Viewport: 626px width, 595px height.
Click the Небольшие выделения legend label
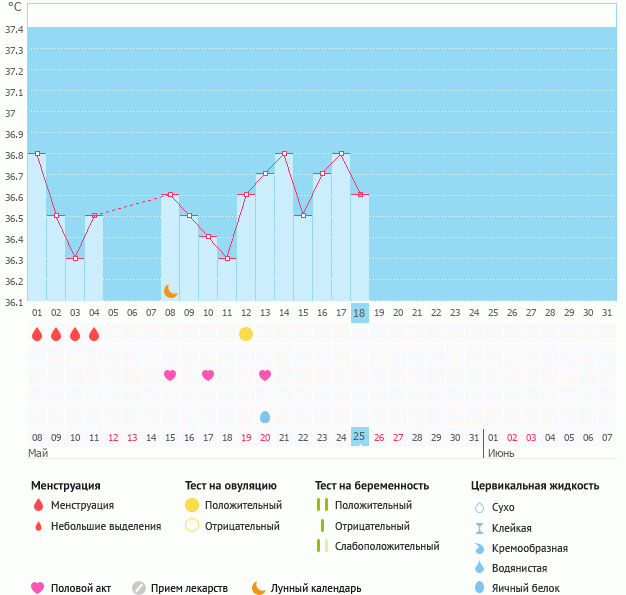click(x=105, y=526)
